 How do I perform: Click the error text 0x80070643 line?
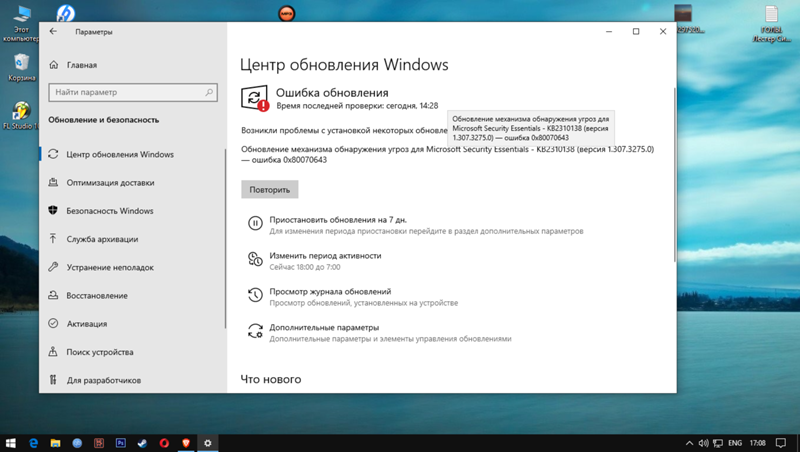(x=284, y=160)
